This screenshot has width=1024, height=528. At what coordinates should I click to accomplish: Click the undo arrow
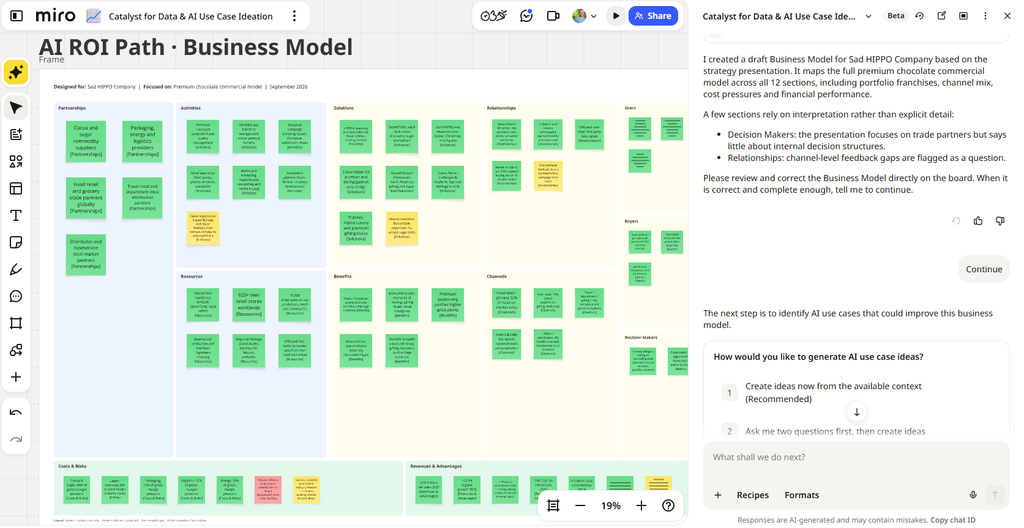(16, 412)
